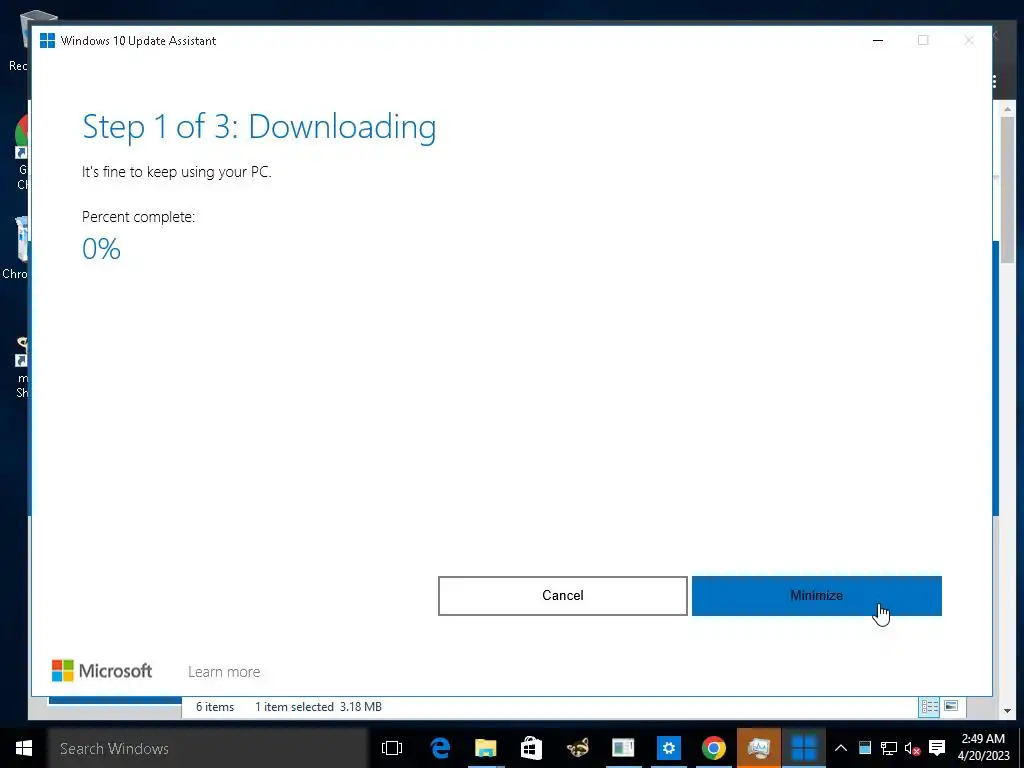Open the clock showing 2:49 AM
The height and width of the screenshot is (768, 1024).
click(983, 747)
